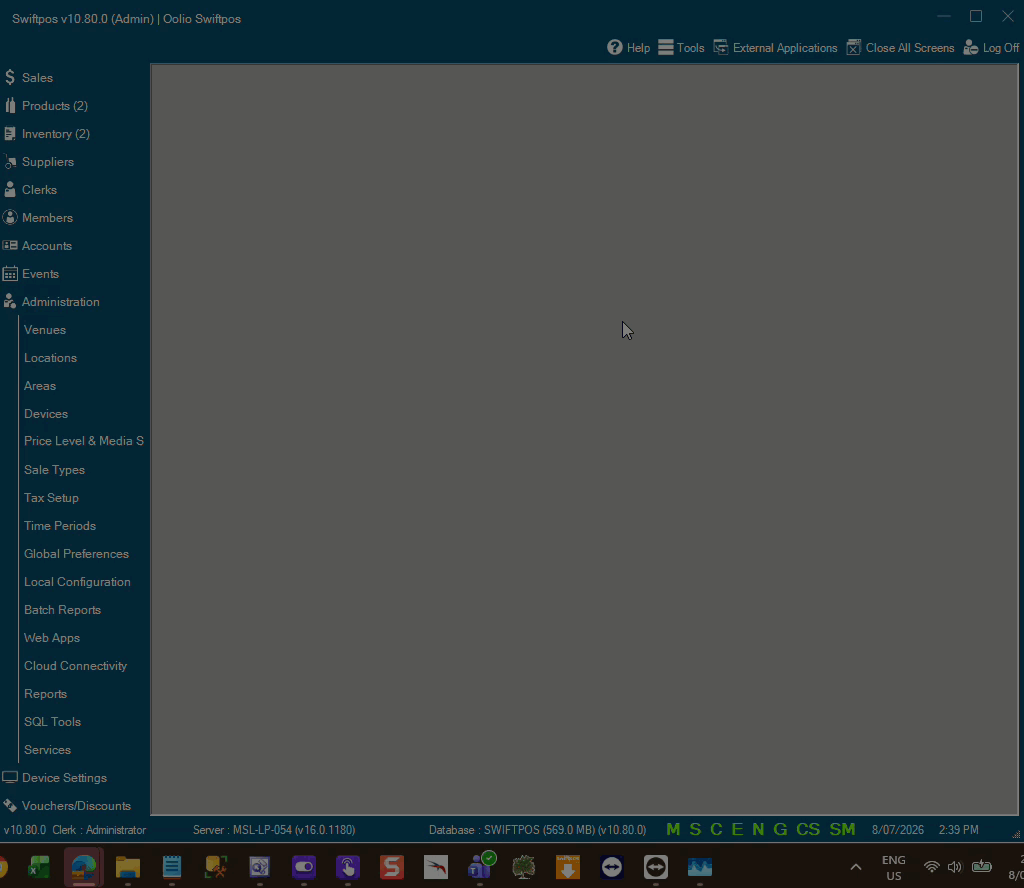The image size is (1024, 888).
Task: Open Cloud Connectivity
Action: (75, 666)
